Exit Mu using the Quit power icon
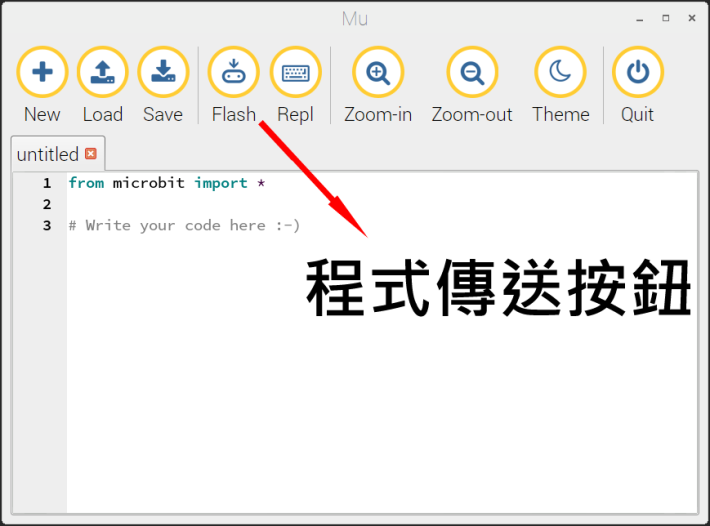 (638, 72)
